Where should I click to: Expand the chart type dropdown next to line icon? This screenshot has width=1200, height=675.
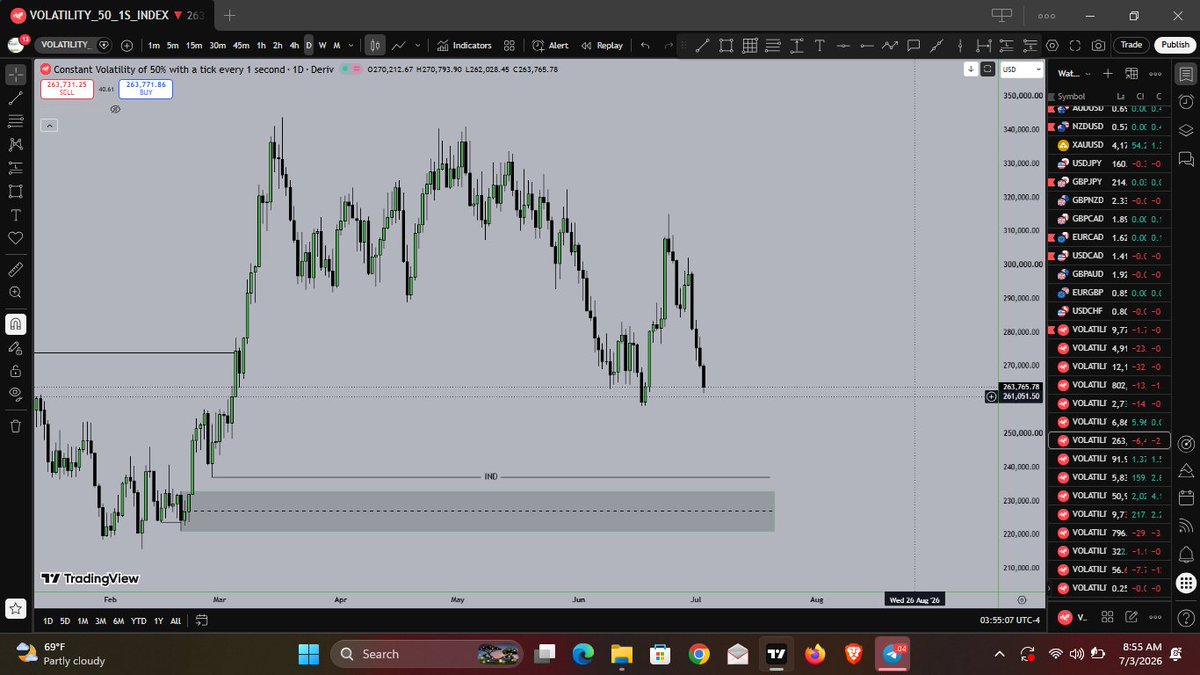(417, 45)
